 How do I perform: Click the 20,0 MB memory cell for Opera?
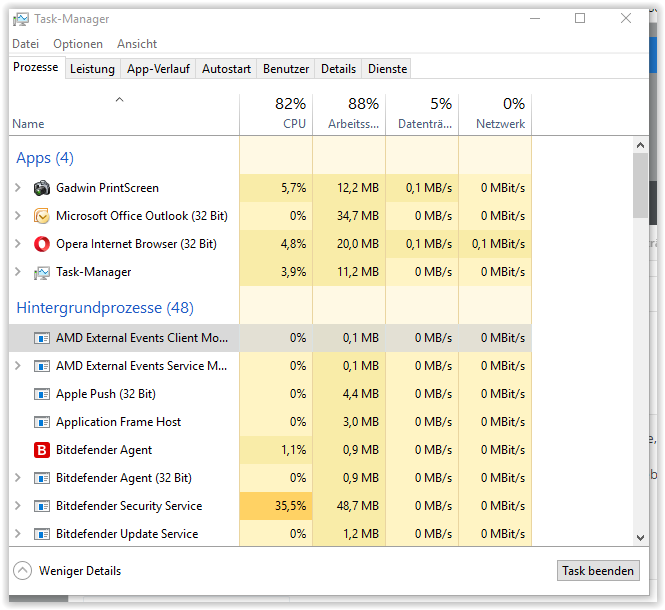tap(349, 244)
